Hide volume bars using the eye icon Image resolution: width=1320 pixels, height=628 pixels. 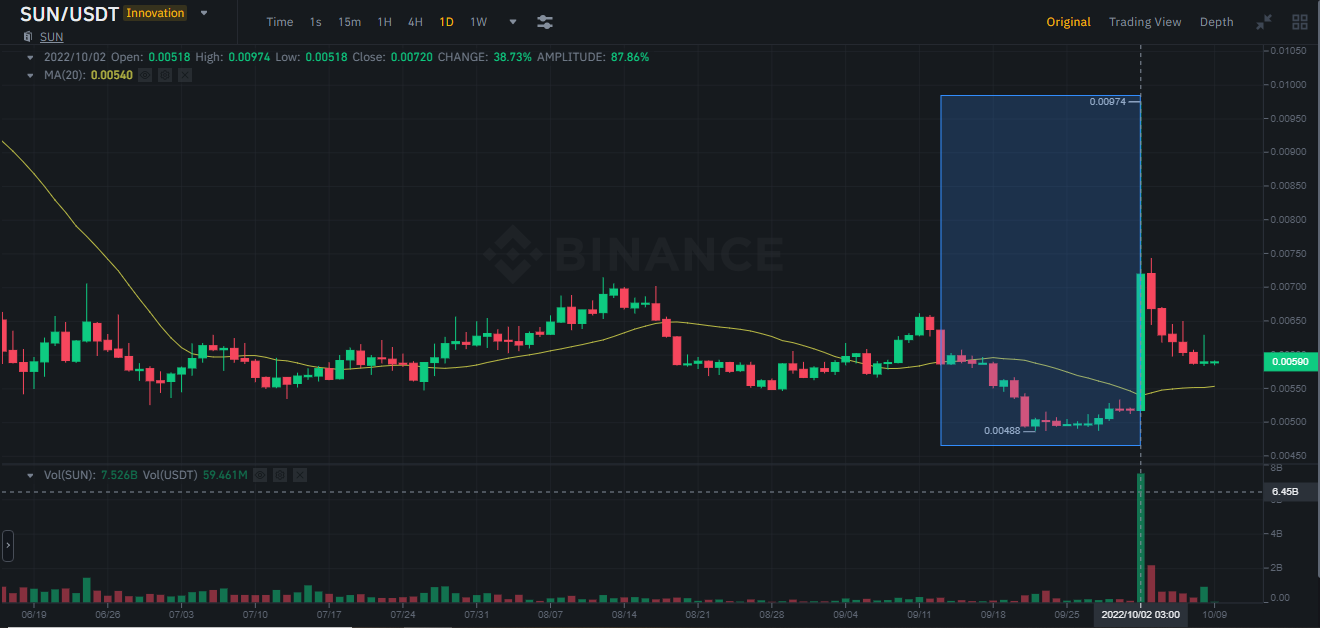260,475
